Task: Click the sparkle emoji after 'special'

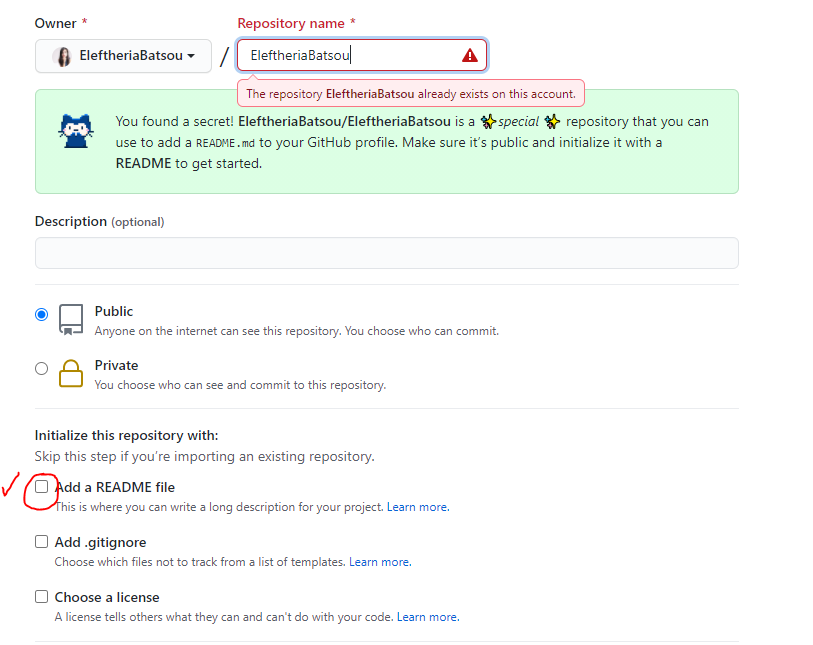Action: coord(552,122)
